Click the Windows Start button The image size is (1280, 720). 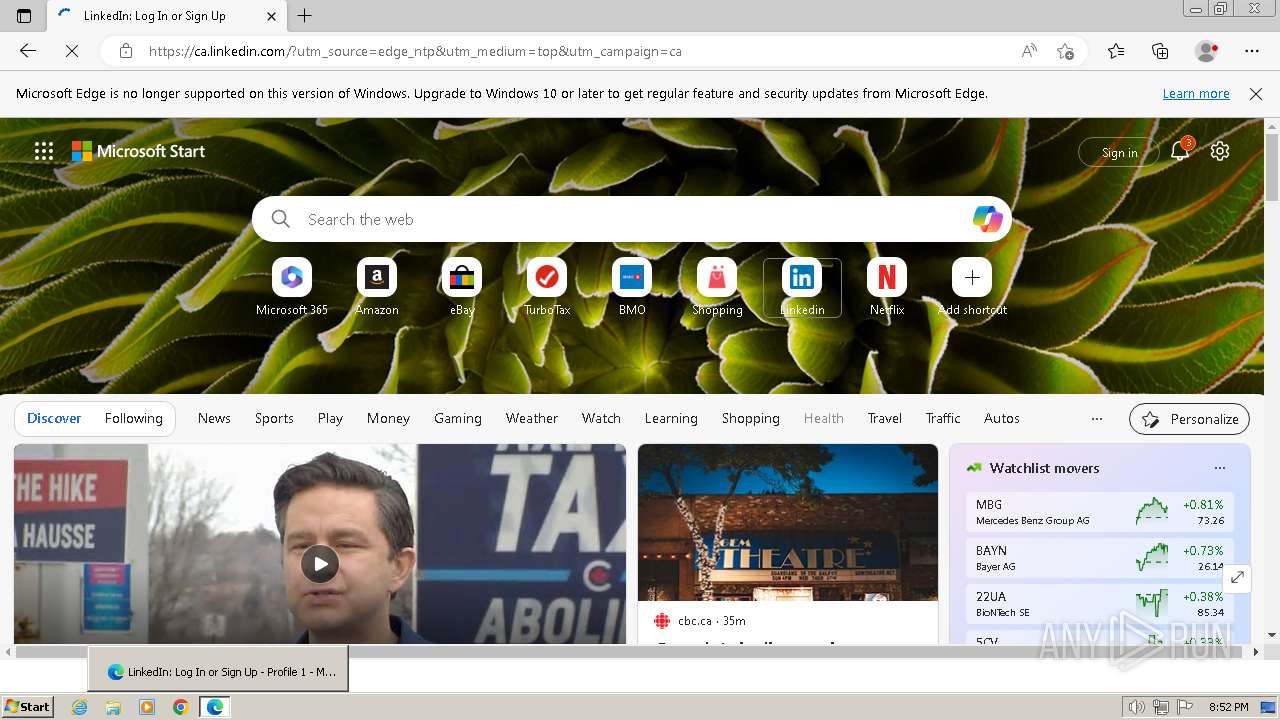pos(28,707)
